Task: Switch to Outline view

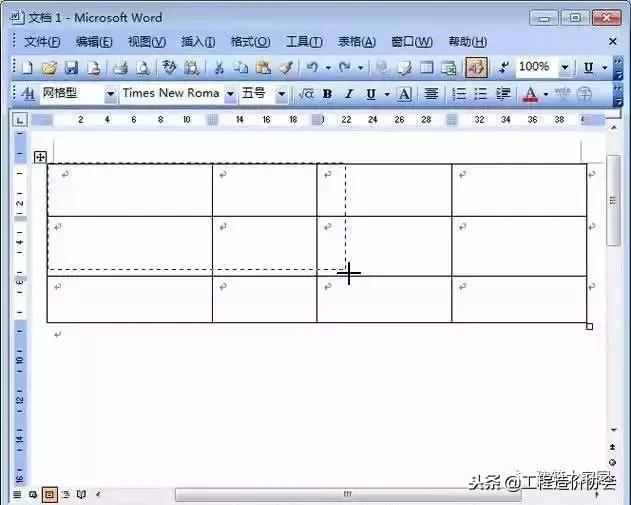Action: 66,494
